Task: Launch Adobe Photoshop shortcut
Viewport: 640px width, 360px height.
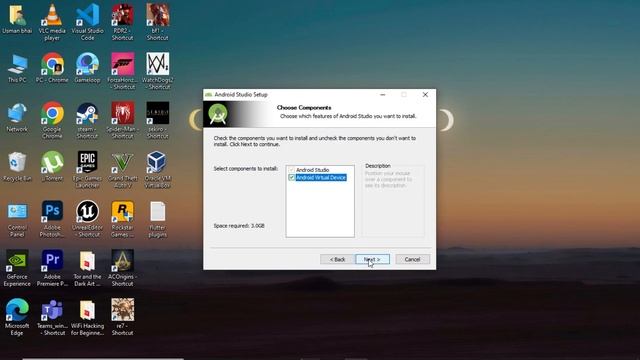Action: 52,211
